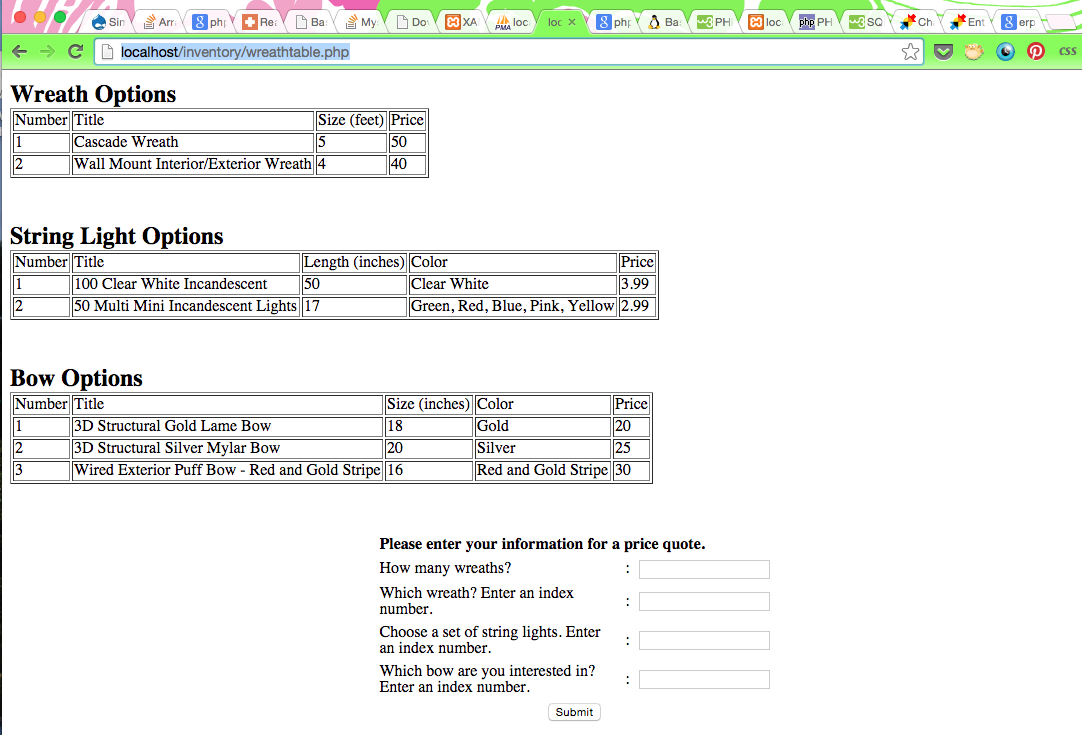Click the 'Bow Options' heading

76,378
